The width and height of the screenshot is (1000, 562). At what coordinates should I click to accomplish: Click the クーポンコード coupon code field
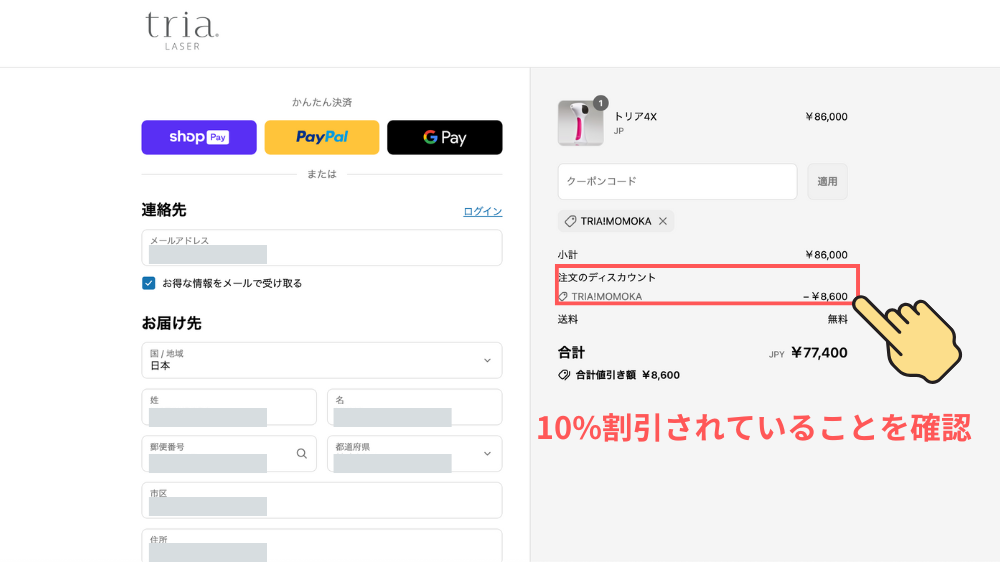click(x=677, y=181)
